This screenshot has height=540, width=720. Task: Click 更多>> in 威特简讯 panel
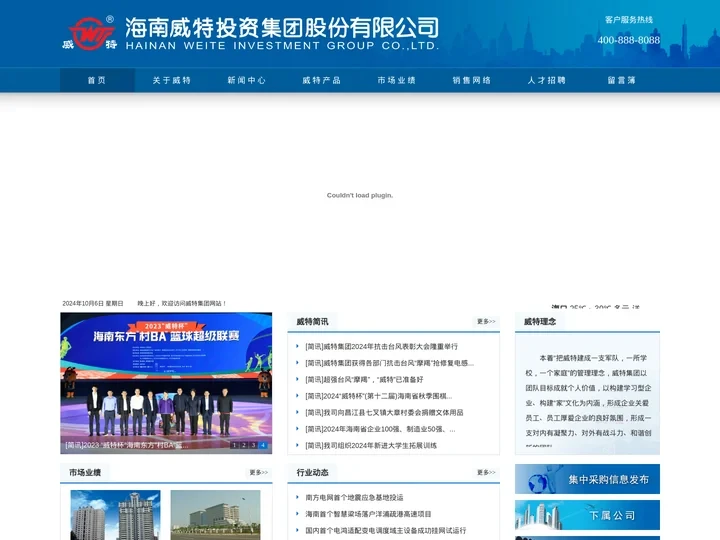486,321
